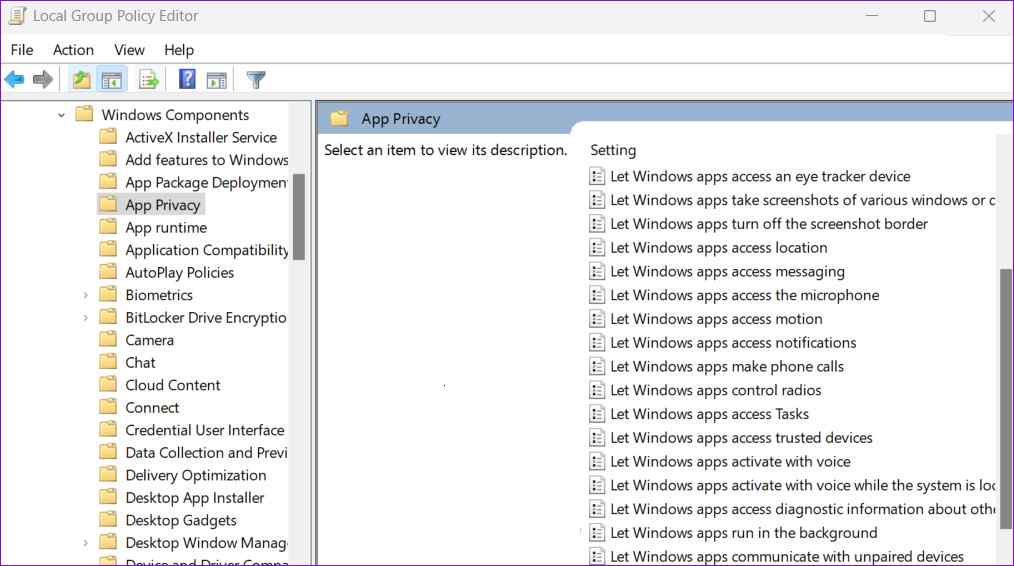Select ActiveX Installer Service folder
The height and width of the screenshot is (566, 1014).
tap(201, 137)
